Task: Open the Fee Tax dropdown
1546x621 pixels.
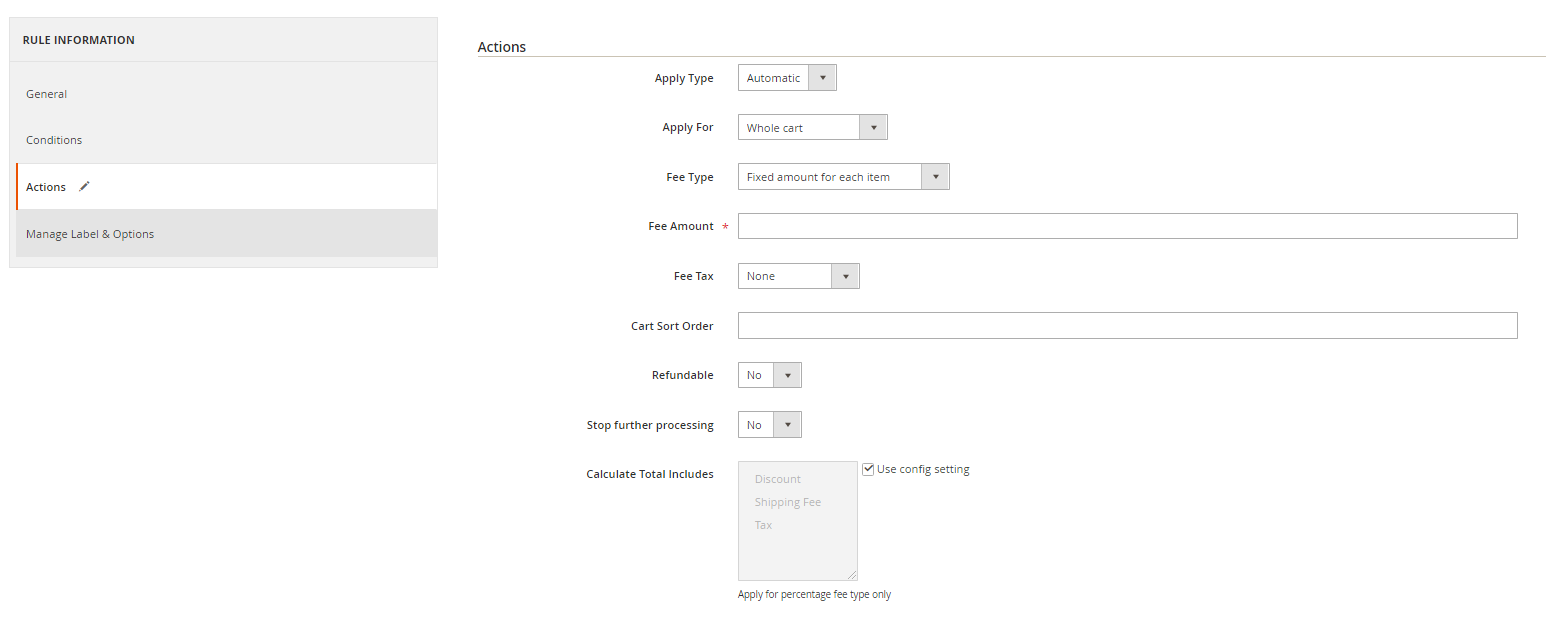Action: (798, 276)
